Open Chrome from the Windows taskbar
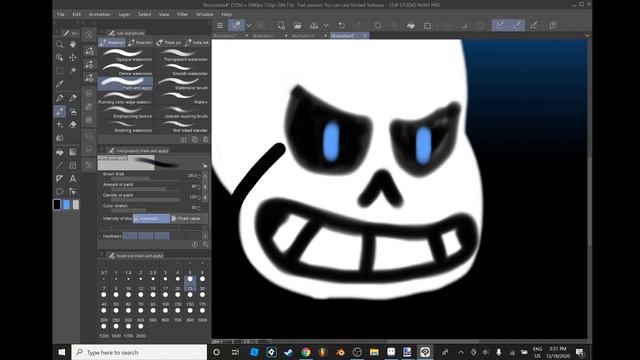Viewport: 640px width, 360px height. pos(306,352)
